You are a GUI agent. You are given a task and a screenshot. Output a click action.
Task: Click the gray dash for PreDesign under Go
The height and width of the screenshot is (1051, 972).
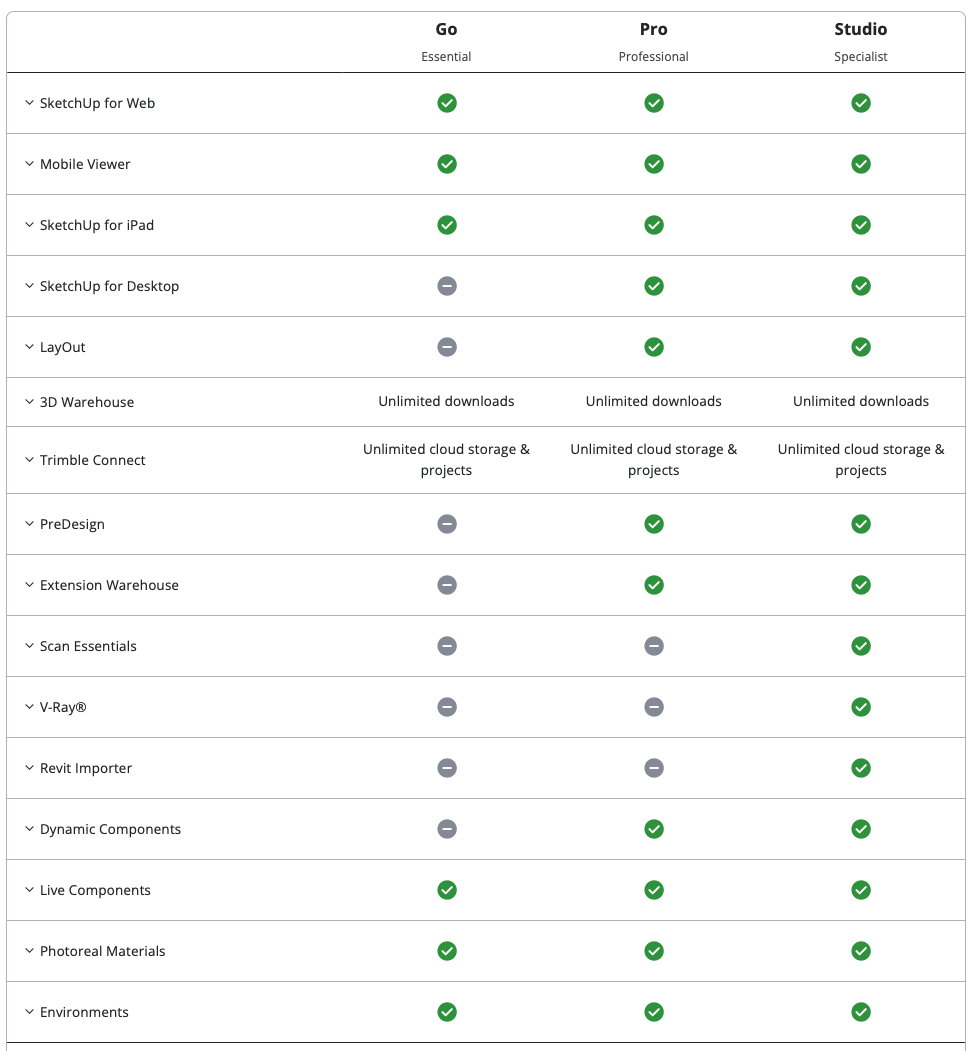click(x=447, y=524)
